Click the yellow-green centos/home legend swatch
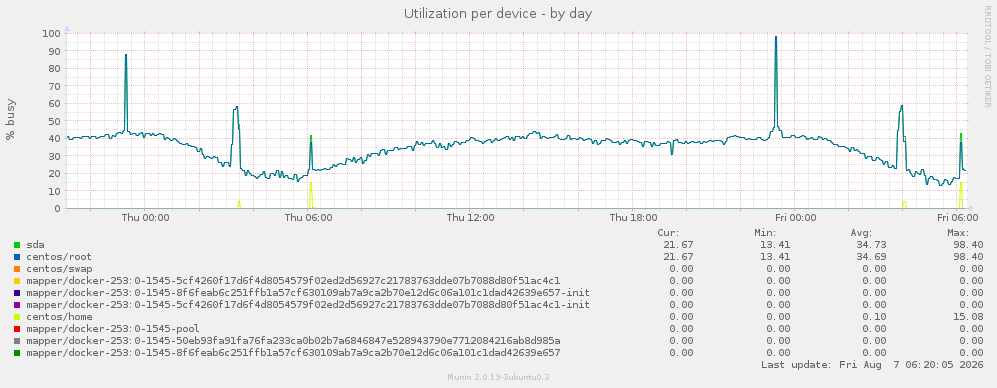 tap(17, 317)
